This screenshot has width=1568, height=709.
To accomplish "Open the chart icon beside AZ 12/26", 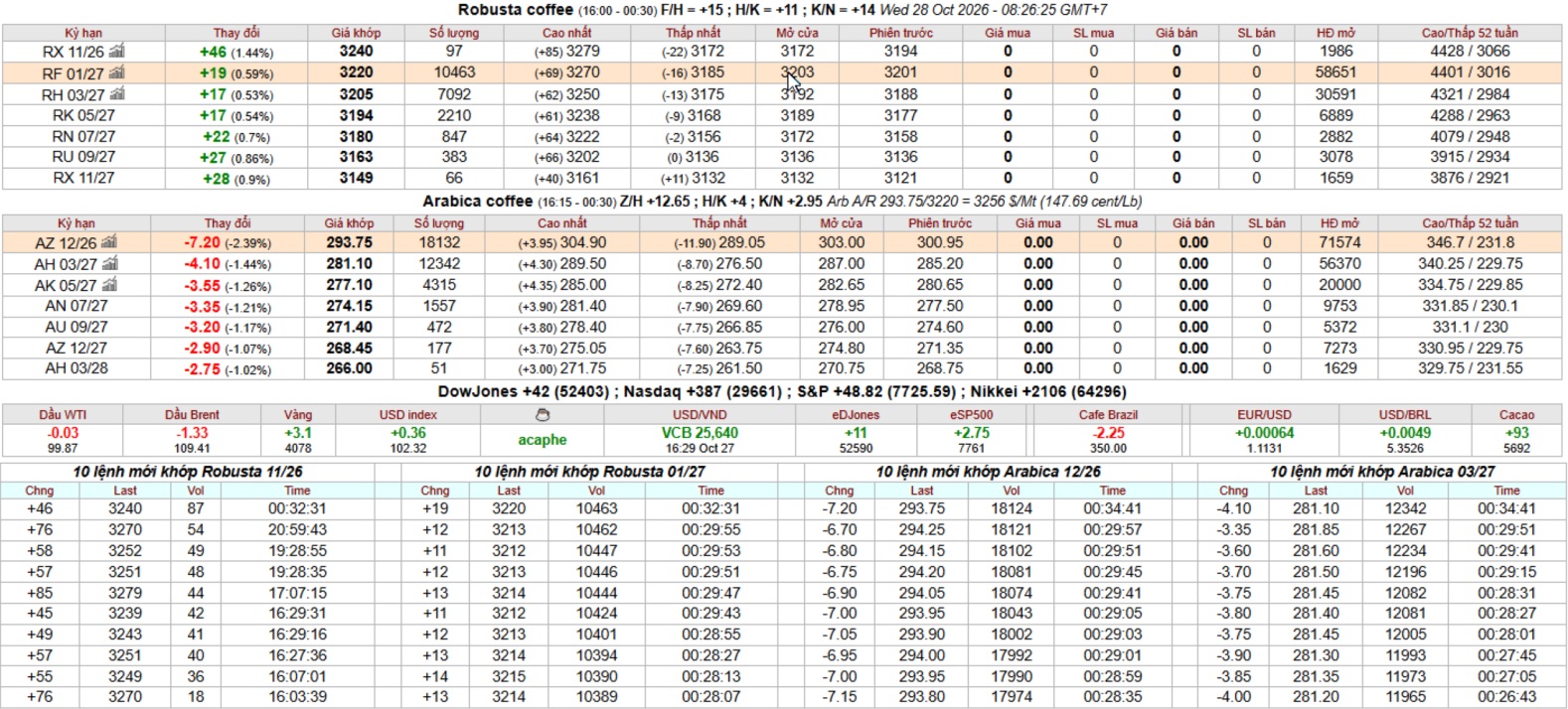I will tap(109, 241).
